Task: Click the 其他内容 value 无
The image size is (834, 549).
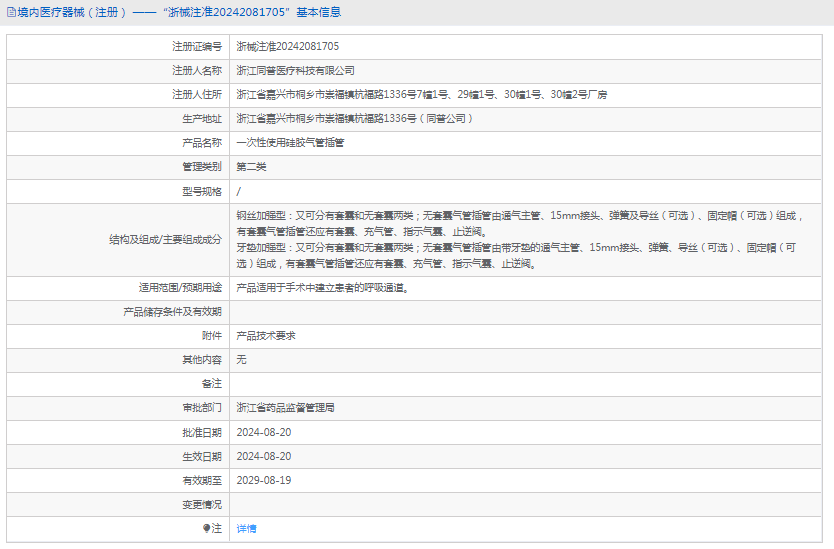Action: click(241, 359)
